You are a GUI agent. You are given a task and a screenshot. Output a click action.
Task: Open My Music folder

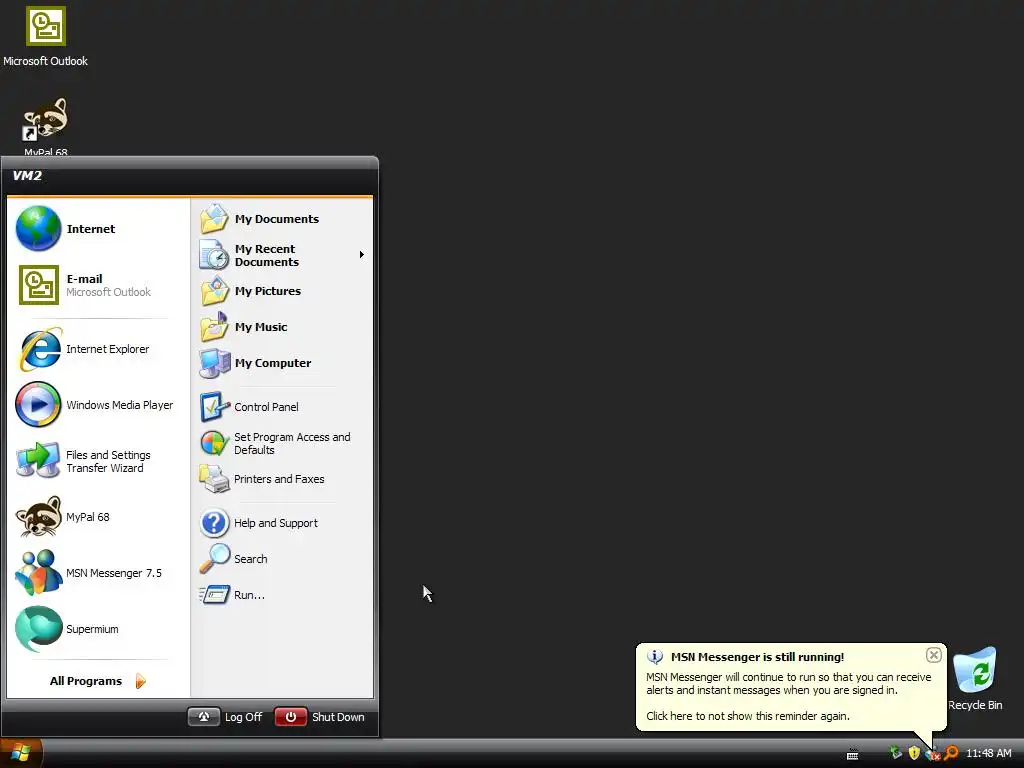pos(281,327)
